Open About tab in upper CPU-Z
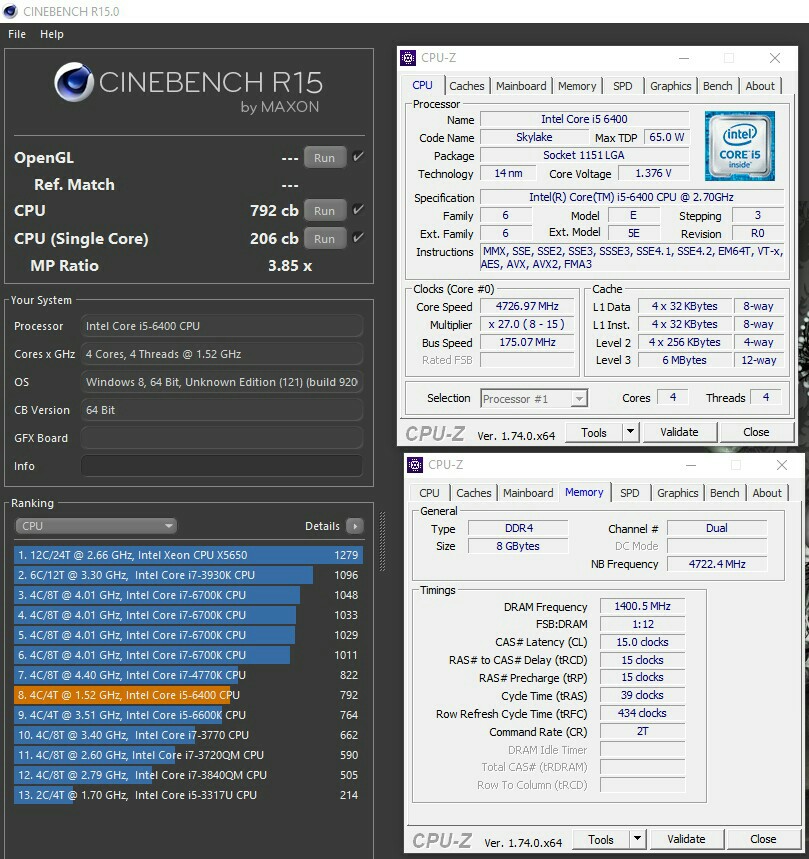Screen dimensions: 809x859 click(760, 86)
